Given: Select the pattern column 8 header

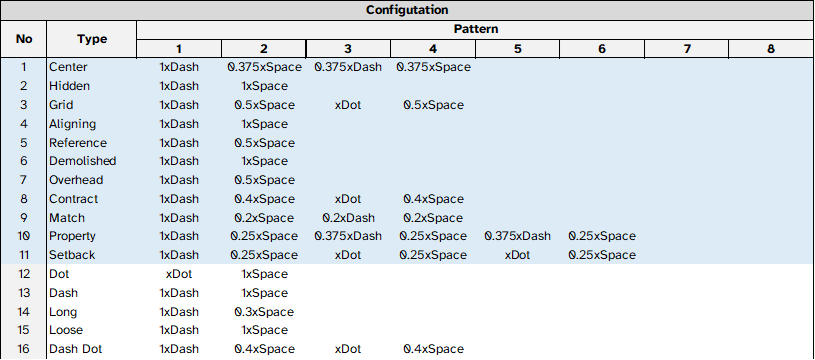Looking at the screenshot, I should pos(771,49).
